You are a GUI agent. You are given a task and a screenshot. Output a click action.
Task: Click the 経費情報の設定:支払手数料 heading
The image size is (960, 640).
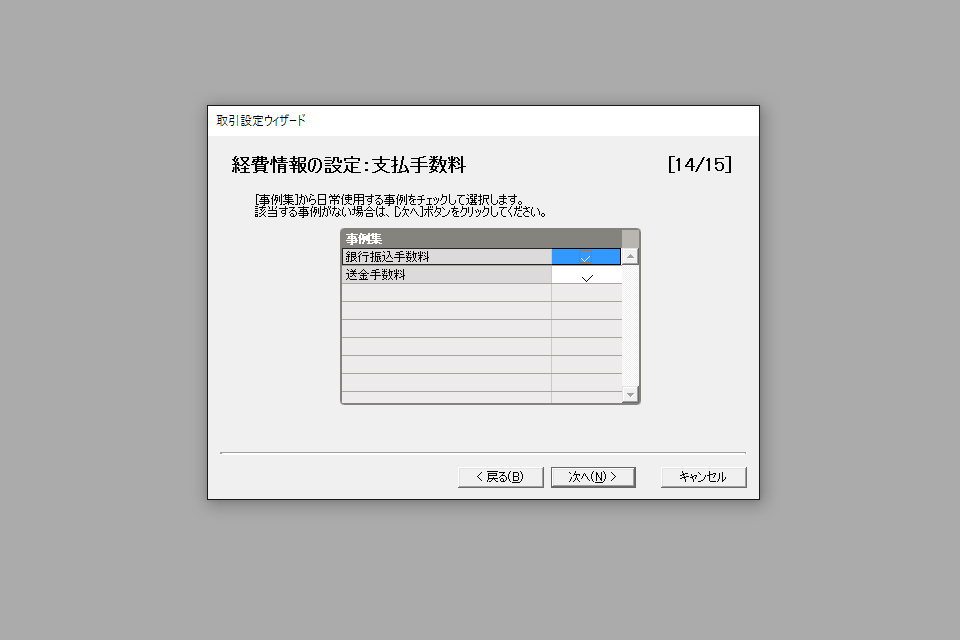348,165
